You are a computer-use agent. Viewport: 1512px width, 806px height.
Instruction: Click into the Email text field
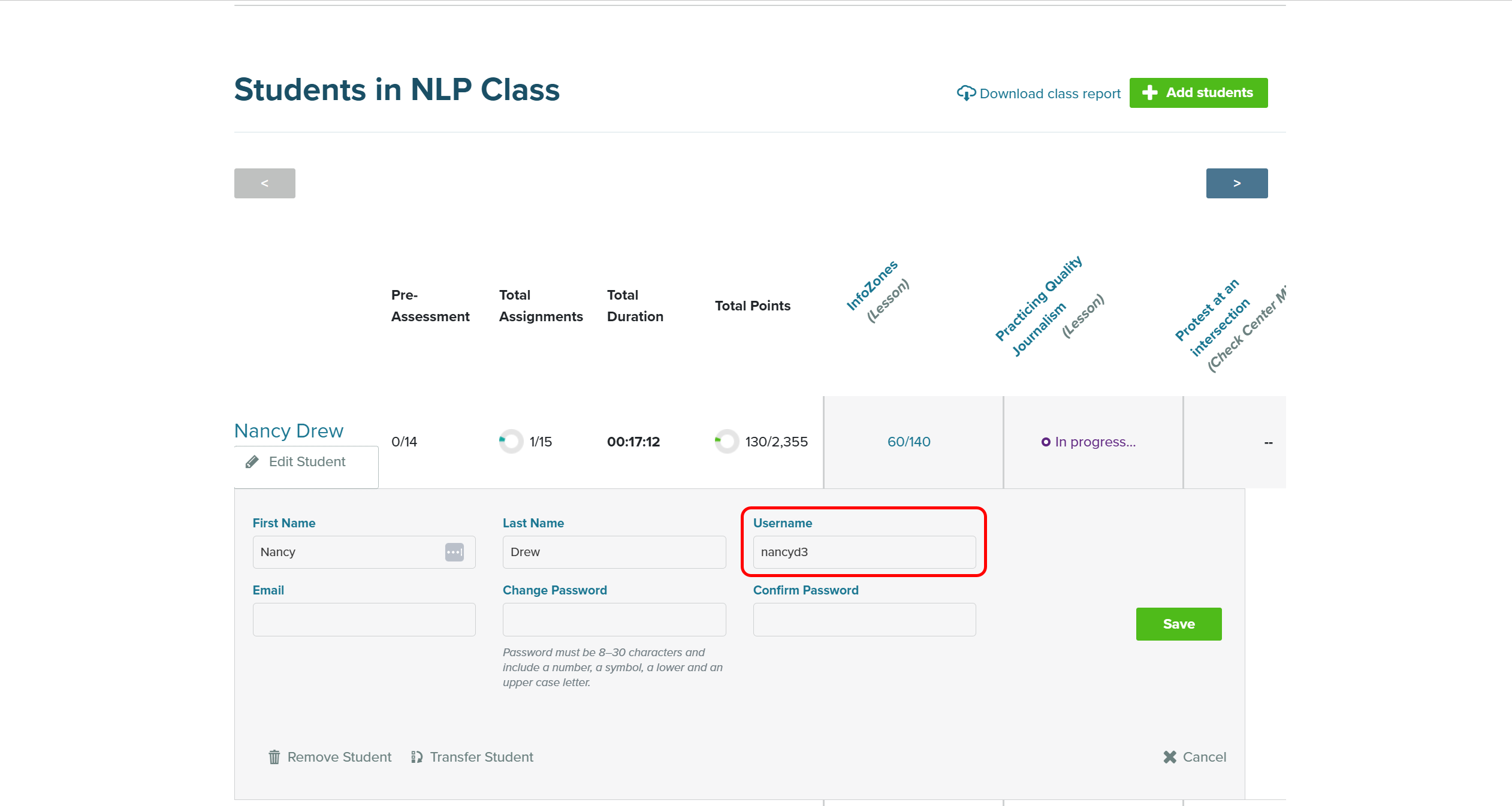point(364,619)
